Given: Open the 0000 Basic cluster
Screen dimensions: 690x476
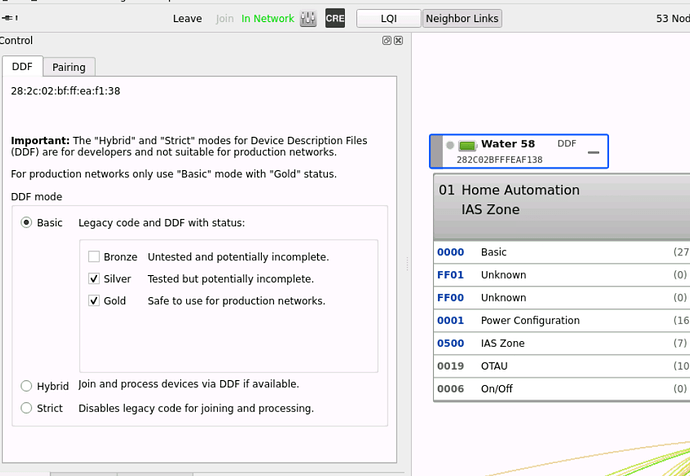Looking at the screenshot, I should (562, 252).
